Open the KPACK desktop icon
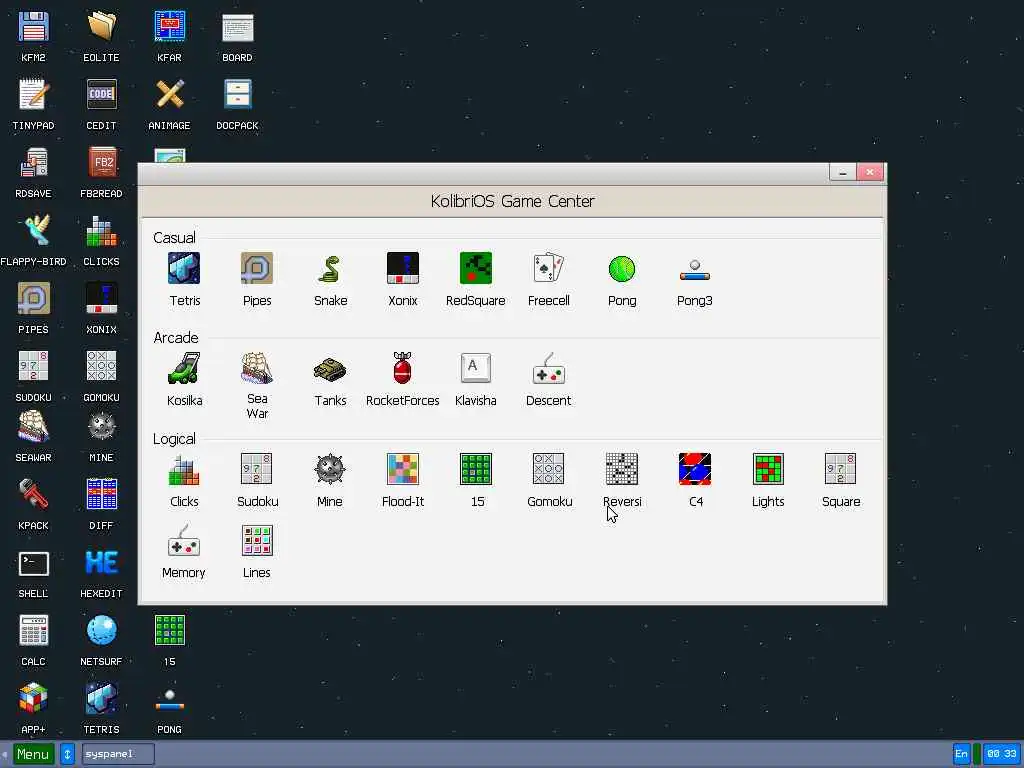This screenshot has width=1024, height=768. [33, 495]
